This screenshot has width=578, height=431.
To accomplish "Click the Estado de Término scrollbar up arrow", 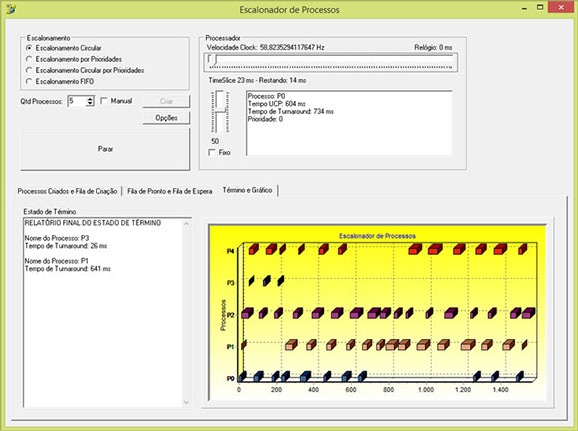I will (187, 223).
